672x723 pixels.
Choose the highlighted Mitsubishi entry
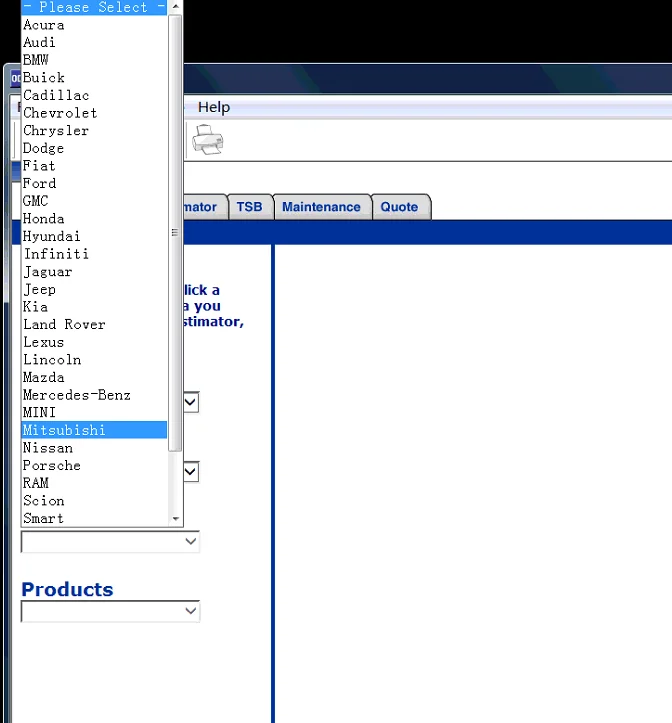[x=94, y=430]
